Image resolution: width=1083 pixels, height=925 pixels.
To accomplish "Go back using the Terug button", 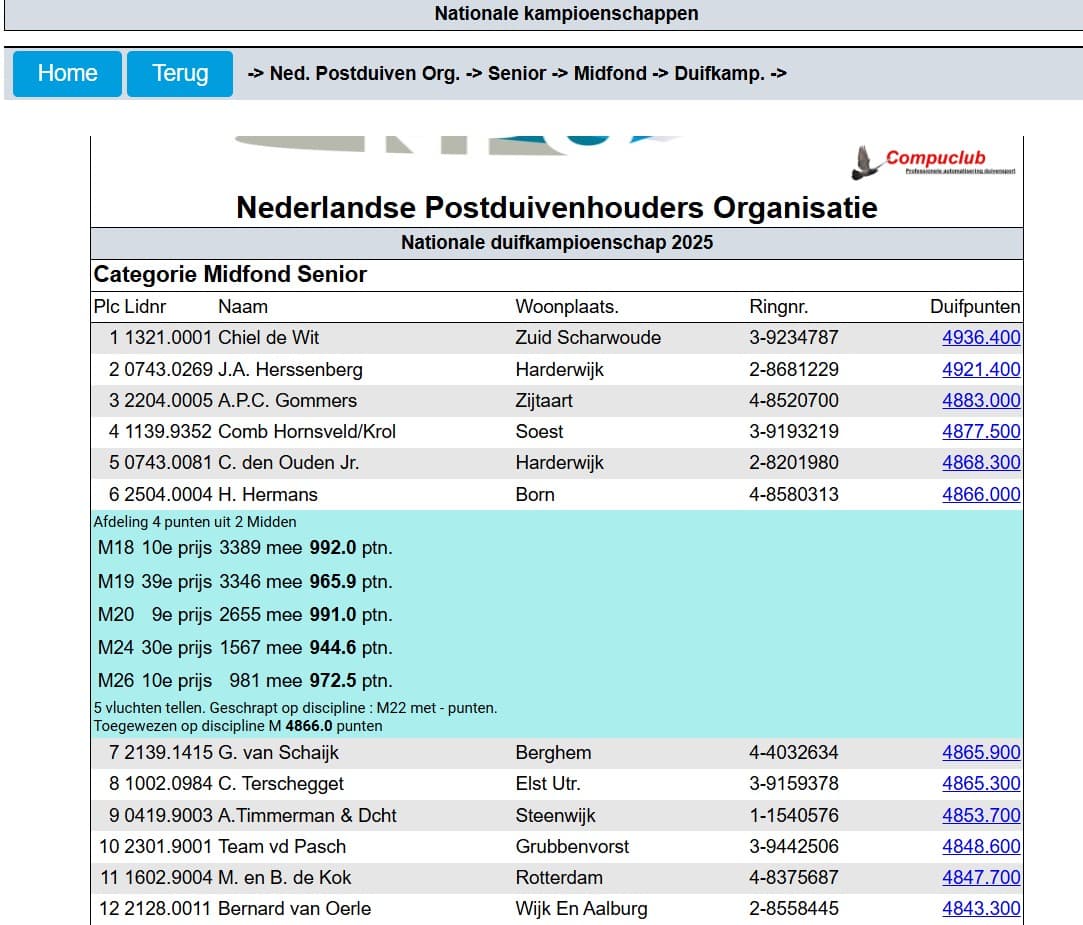I will click(x=180, y=74).
